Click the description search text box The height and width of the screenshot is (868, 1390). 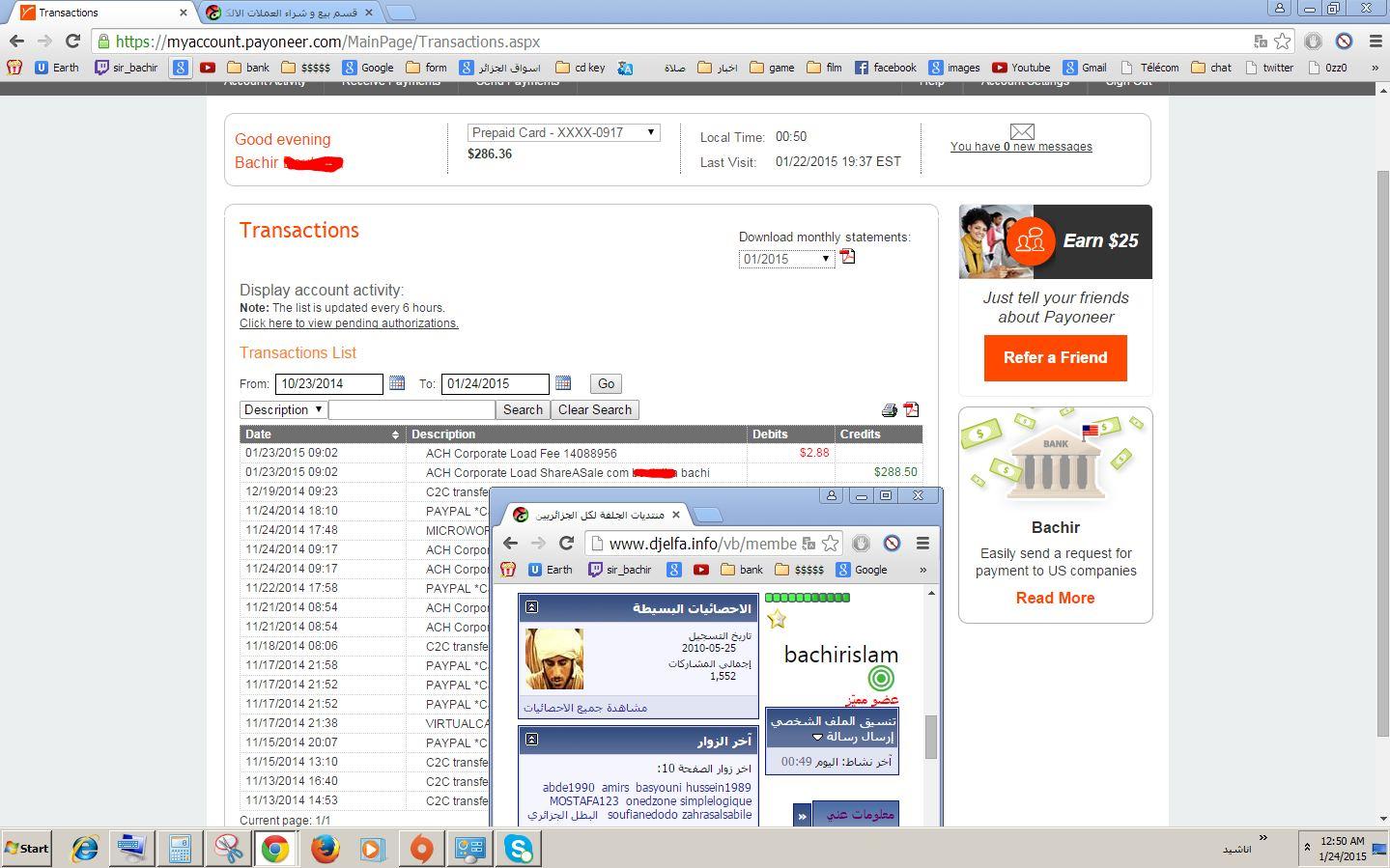click(411, 409)
